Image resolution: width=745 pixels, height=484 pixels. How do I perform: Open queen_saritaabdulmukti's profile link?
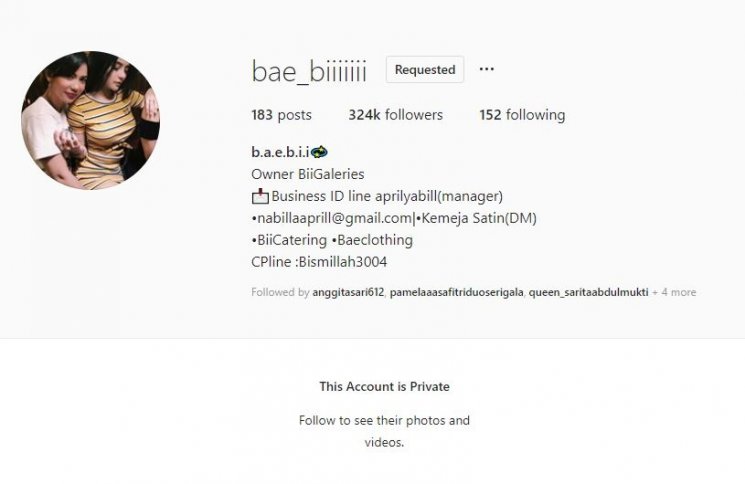click(x=588, y=292)
